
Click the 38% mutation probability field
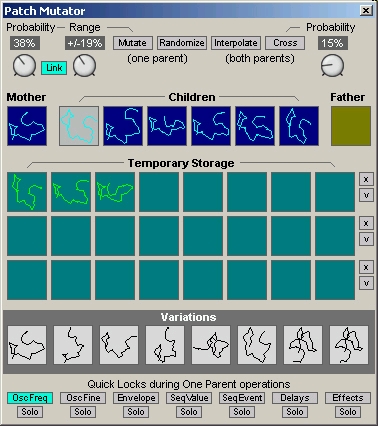pos(25,43)
